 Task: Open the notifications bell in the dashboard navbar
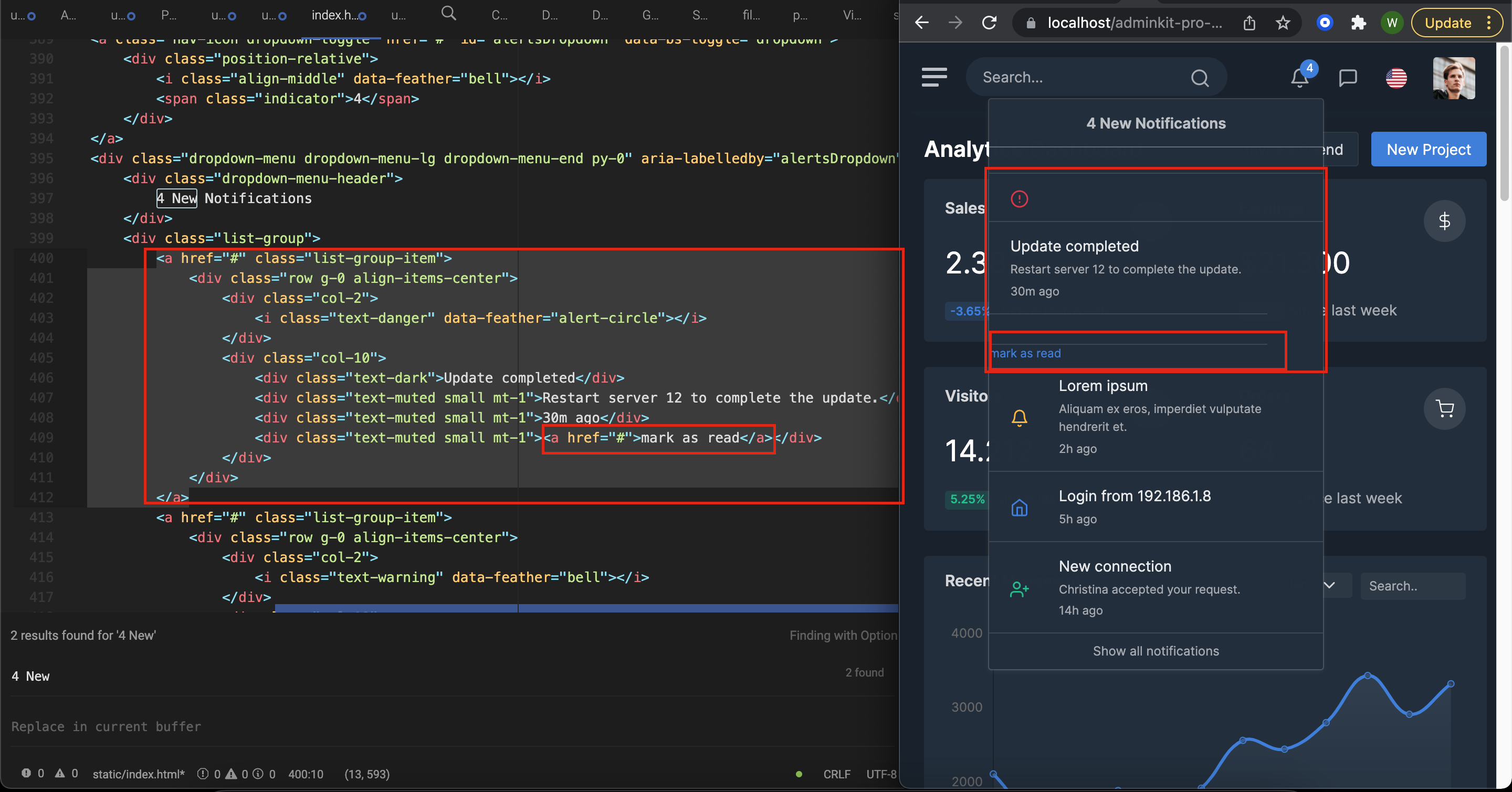click(1299, 78)
